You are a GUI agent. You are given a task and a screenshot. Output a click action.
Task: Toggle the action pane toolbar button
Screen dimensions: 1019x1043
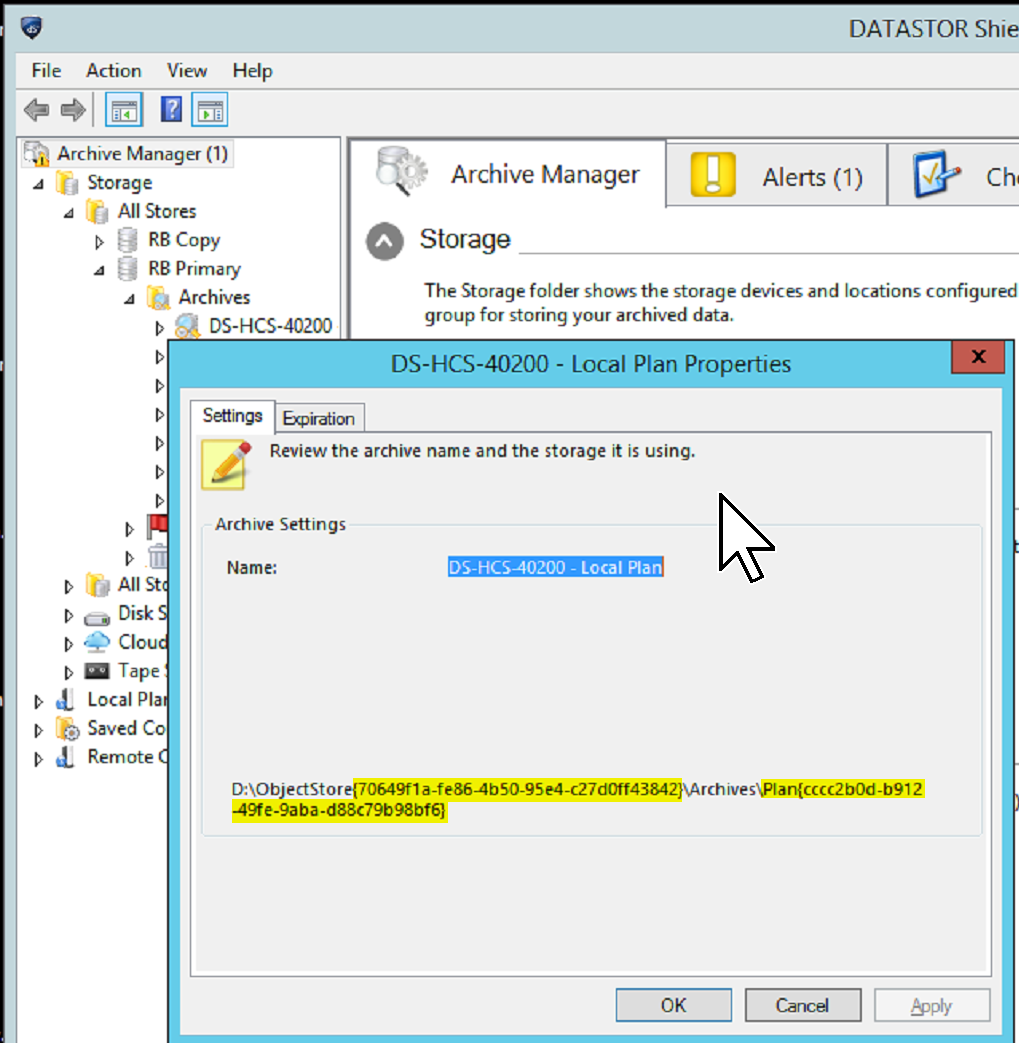tap(210, 110)
